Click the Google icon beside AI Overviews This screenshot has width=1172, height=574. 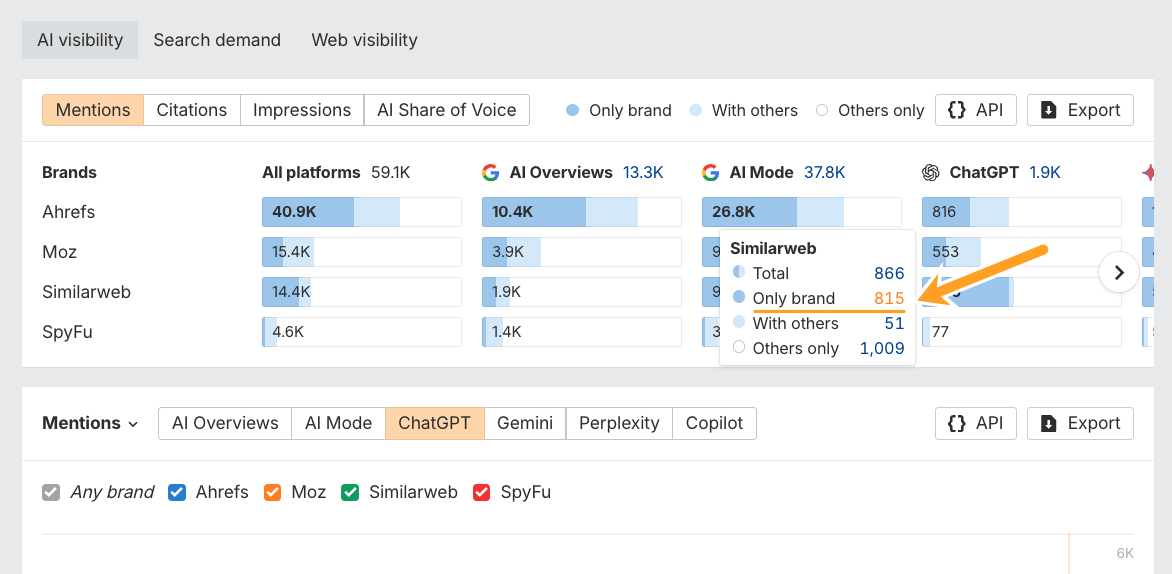(x=490, y=173)
